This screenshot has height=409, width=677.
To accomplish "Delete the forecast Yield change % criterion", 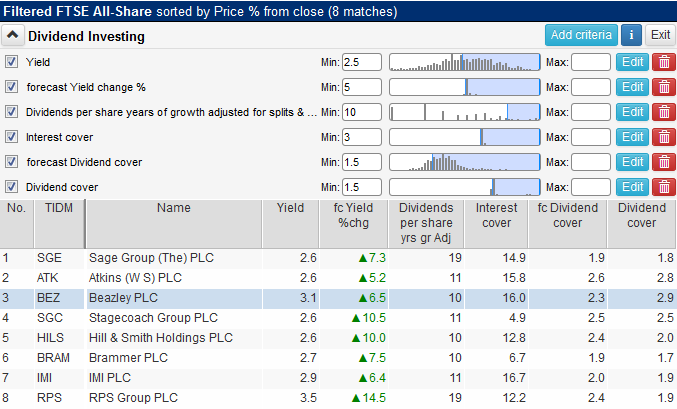I will pyautogui.click(x=664, y=87).
